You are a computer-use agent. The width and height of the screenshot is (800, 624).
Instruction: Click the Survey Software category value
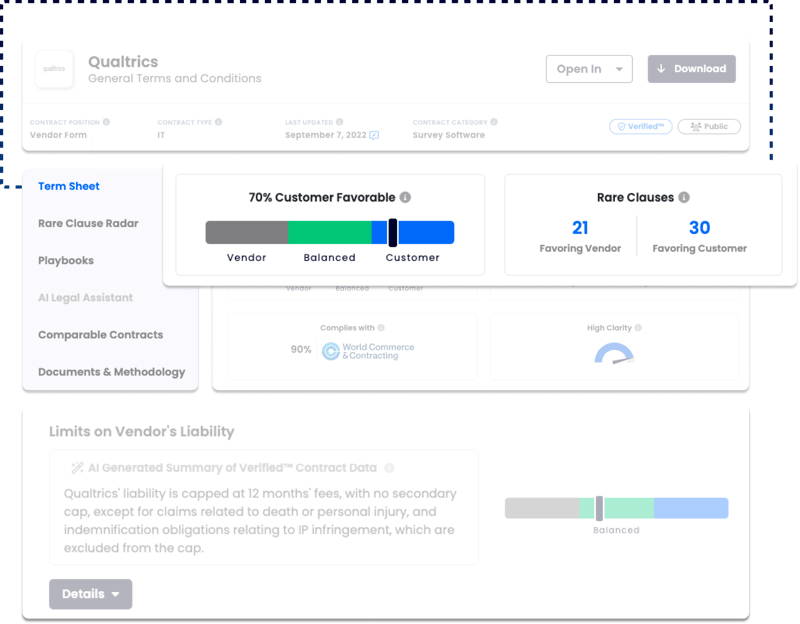click(448, 135)
